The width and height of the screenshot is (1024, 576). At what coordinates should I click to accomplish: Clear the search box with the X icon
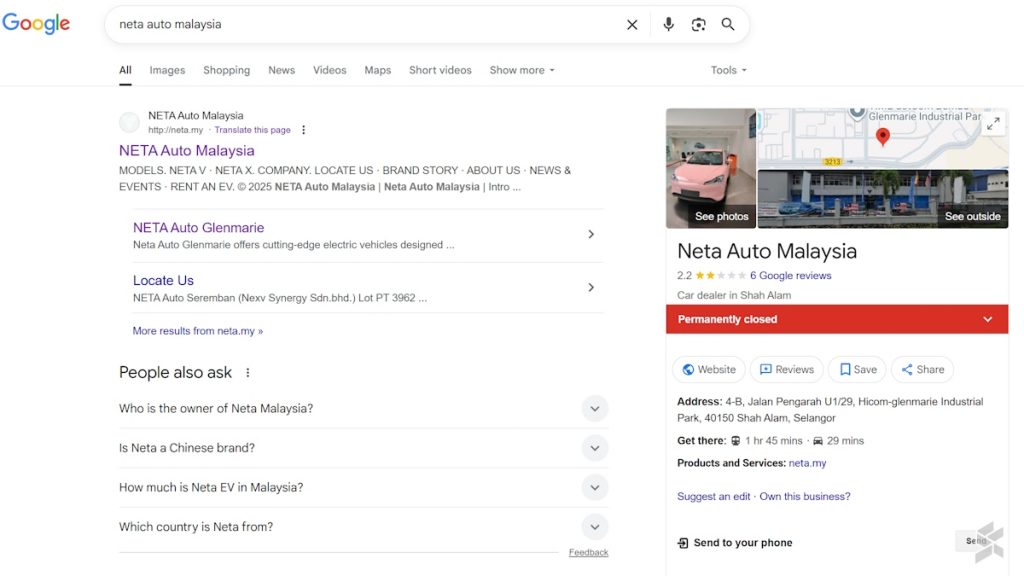point(632,25)
